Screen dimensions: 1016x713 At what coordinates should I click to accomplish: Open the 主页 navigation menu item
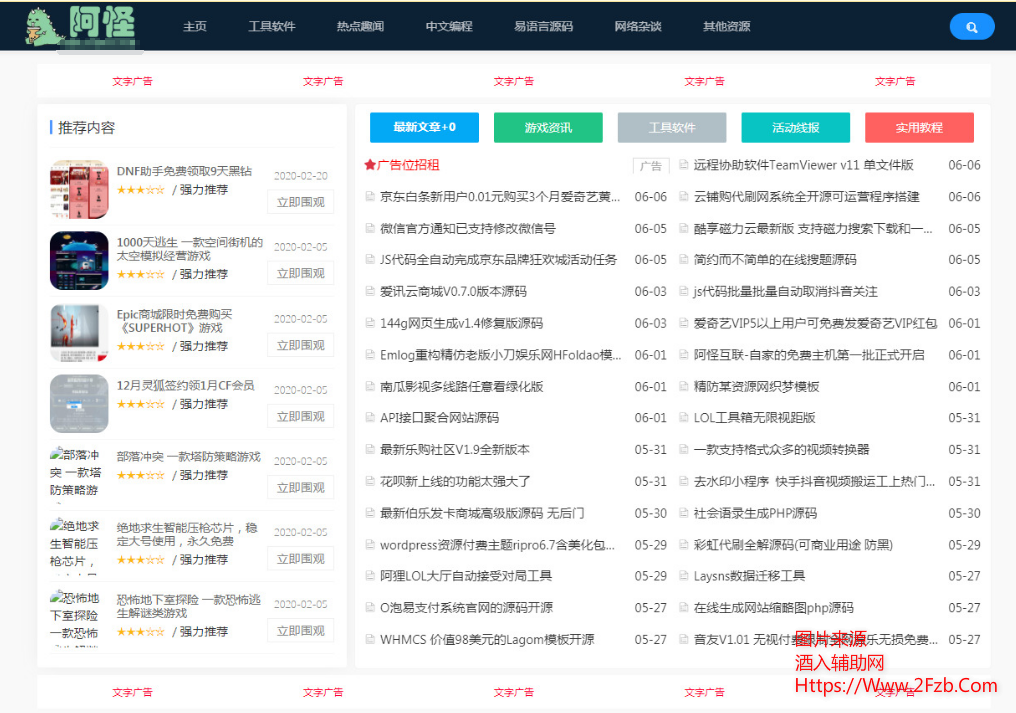pos(195,27)
